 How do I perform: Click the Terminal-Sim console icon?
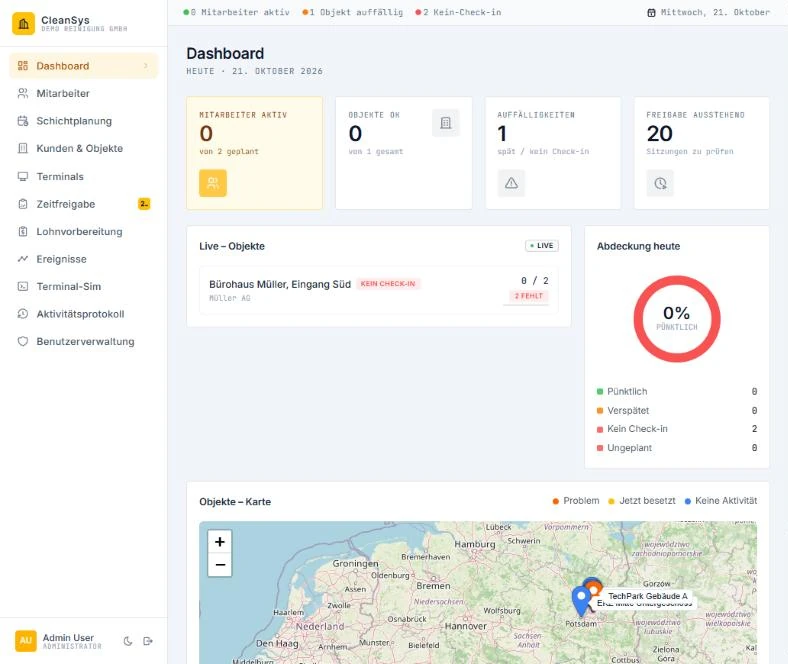[x=23, y=287]
